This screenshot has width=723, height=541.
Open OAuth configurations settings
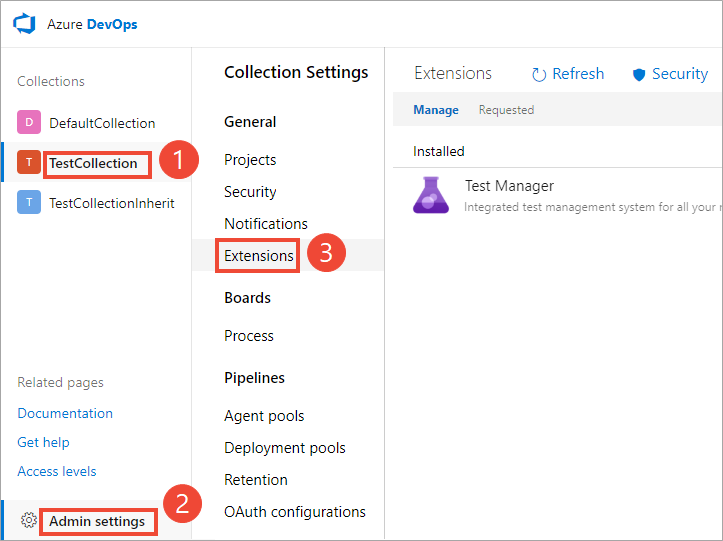pos(295,512)
